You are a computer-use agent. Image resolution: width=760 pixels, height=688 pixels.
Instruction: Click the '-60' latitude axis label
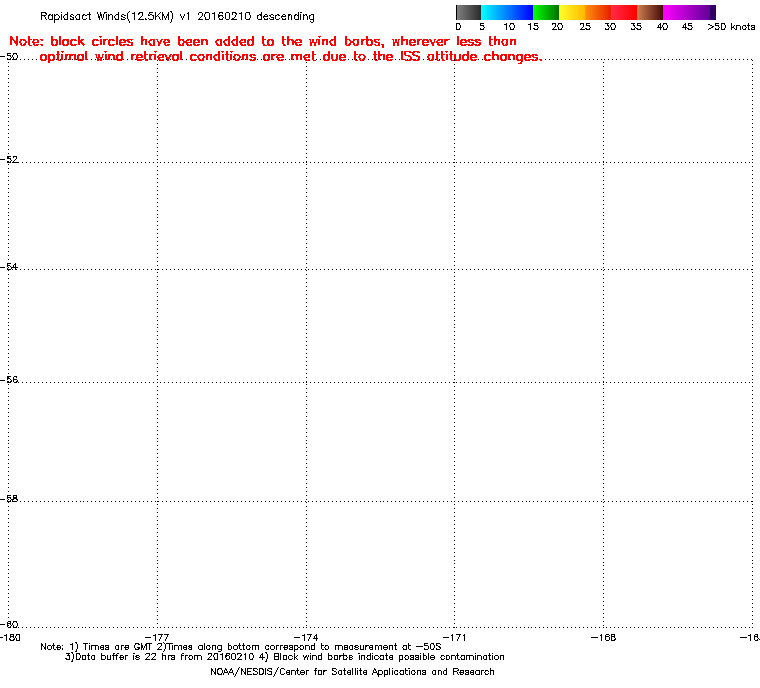[x=9, y=624]
